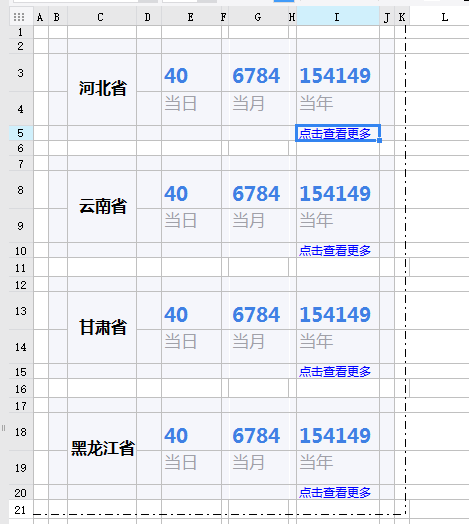Click the 云南省 cell
Image resolution: width=469 pixels, height=524 pixels.
[102, 207]
